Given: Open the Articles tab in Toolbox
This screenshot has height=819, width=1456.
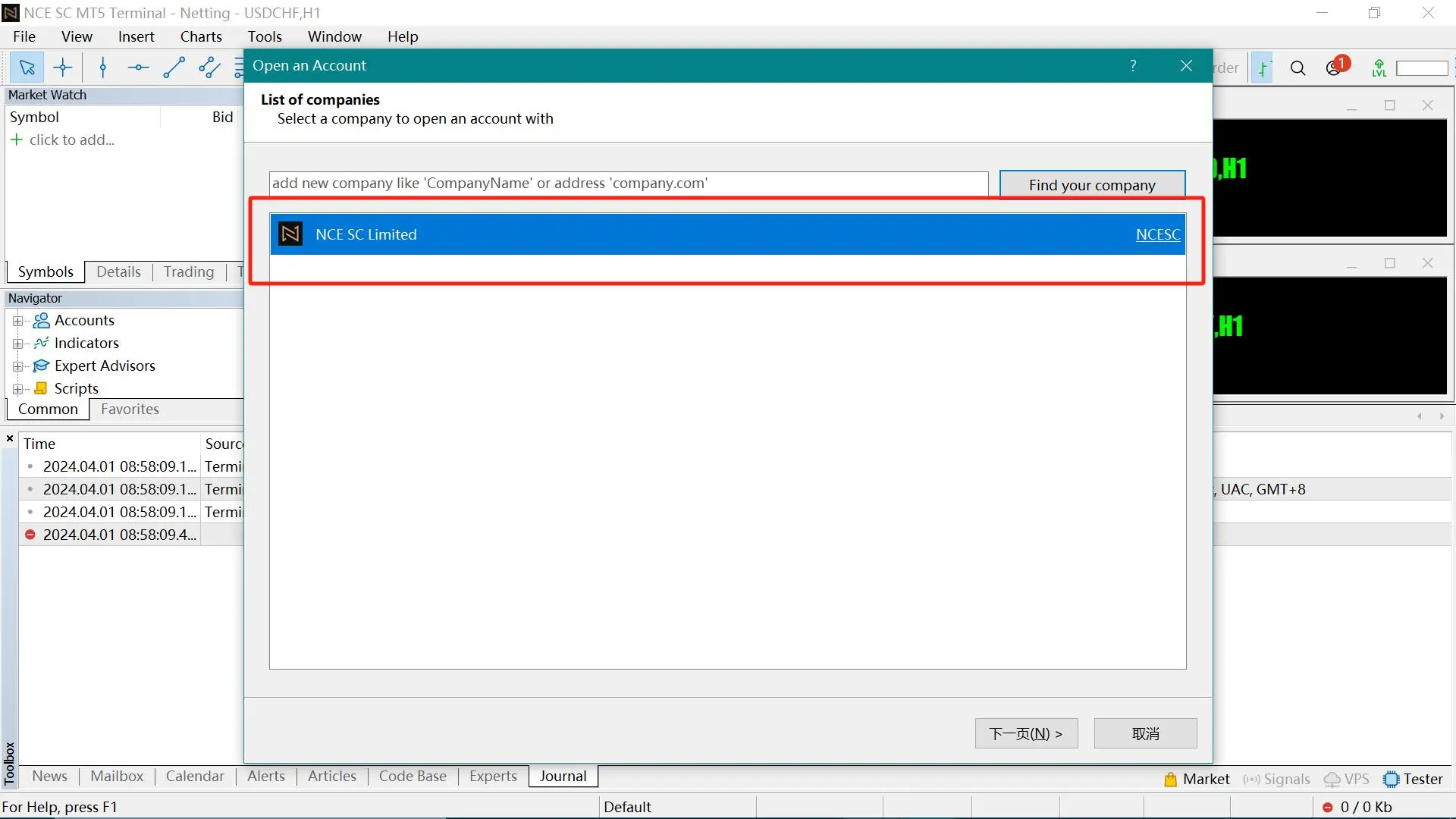Looking at the screenshot, I should click(332, 776).
